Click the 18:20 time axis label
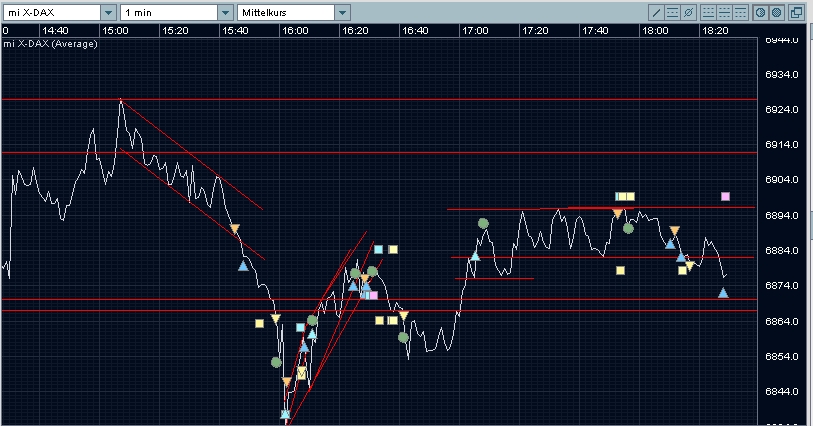The width and height of the screenshot is (813, 426). tap(715, 31)
